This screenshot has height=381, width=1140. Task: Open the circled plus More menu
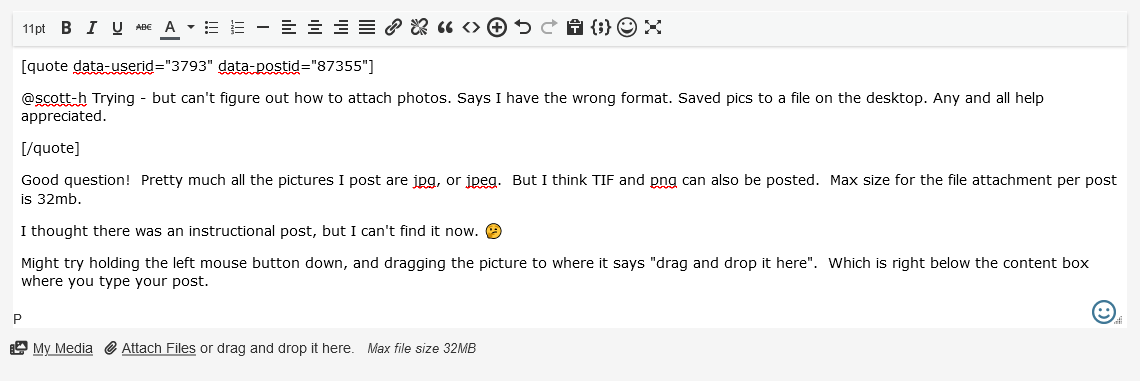coord(497,28)
